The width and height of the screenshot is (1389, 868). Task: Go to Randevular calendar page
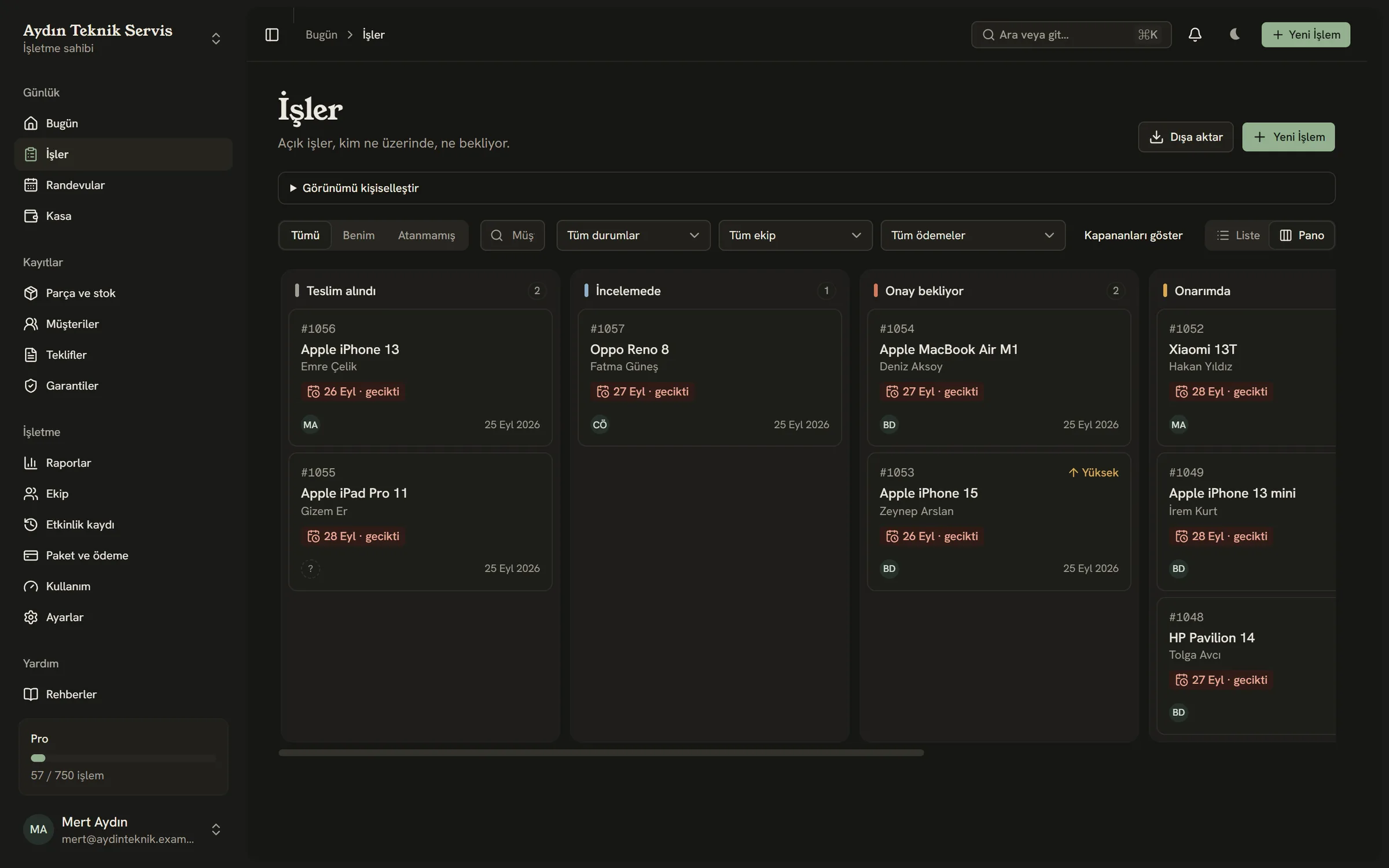point(123,185)
